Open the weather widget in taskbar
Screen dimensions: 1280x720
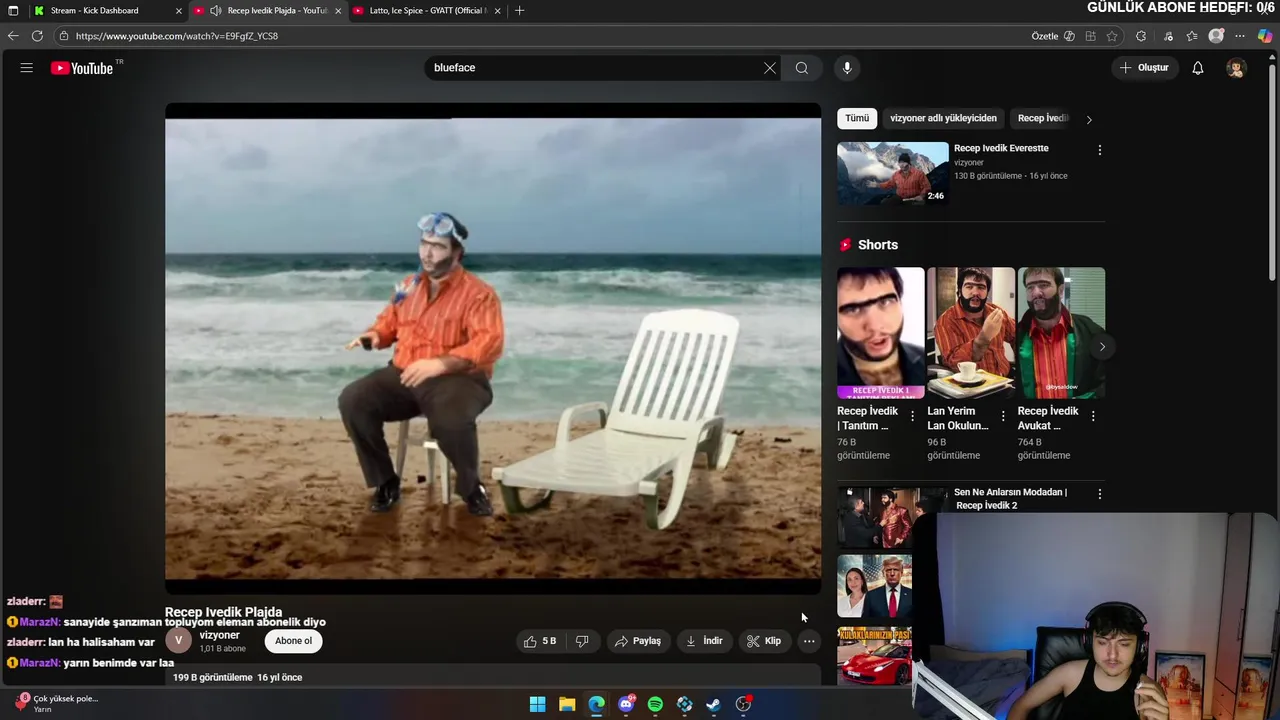[x=55, y=703]
